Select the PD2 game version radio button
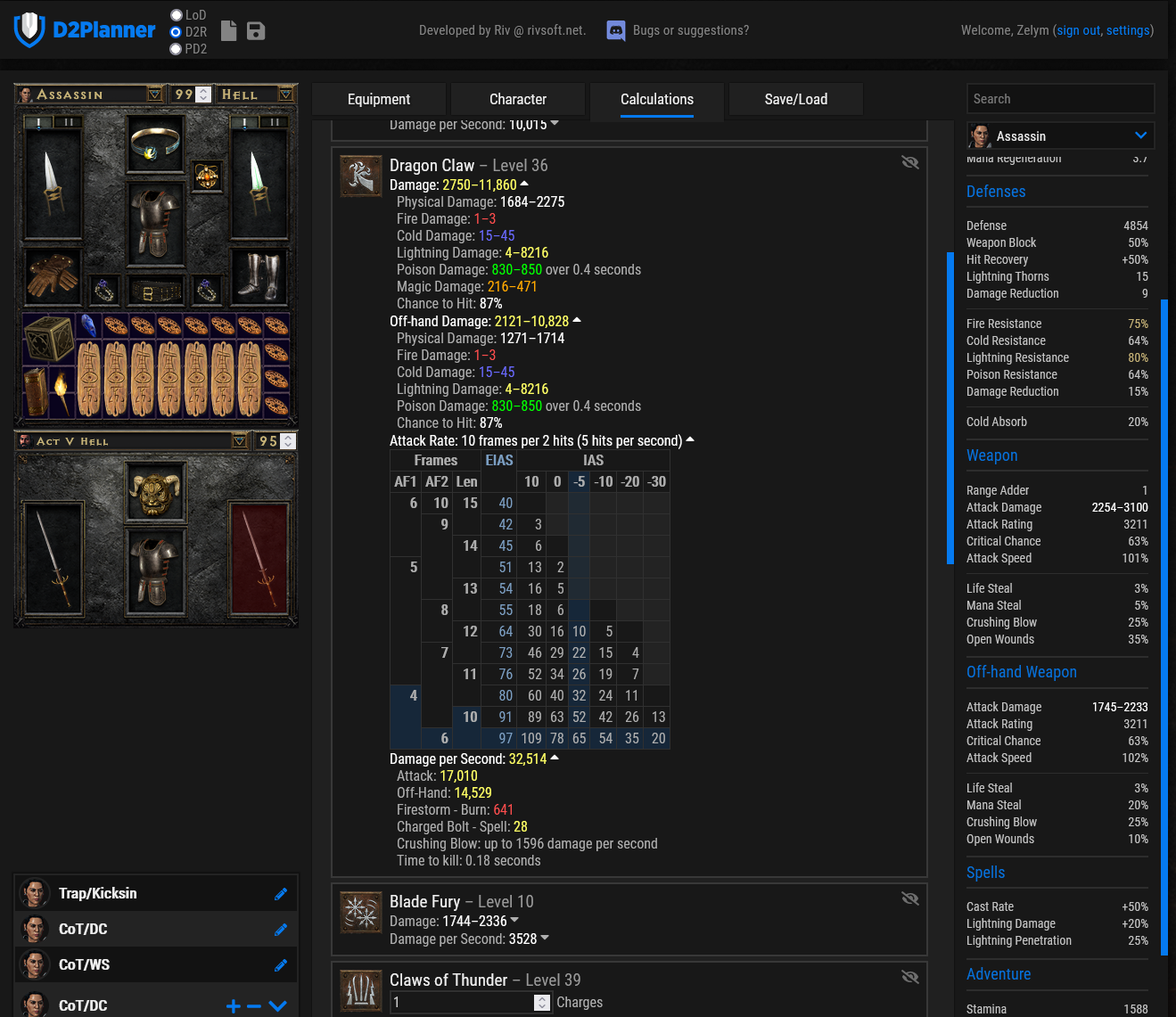Image resolution: width=1176 pixels, height=1017 pixels. (177, 49)
